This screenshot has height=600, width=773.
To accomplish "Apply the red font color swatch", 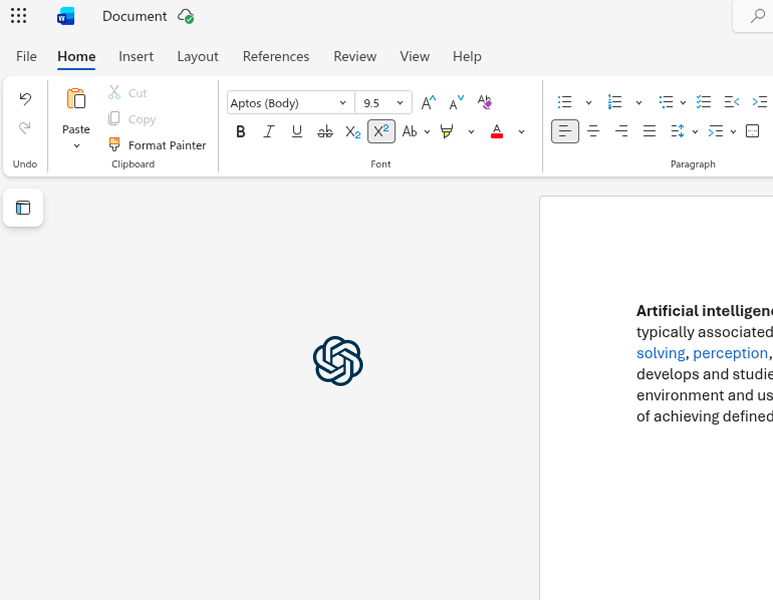I will (x=497, y=132).
